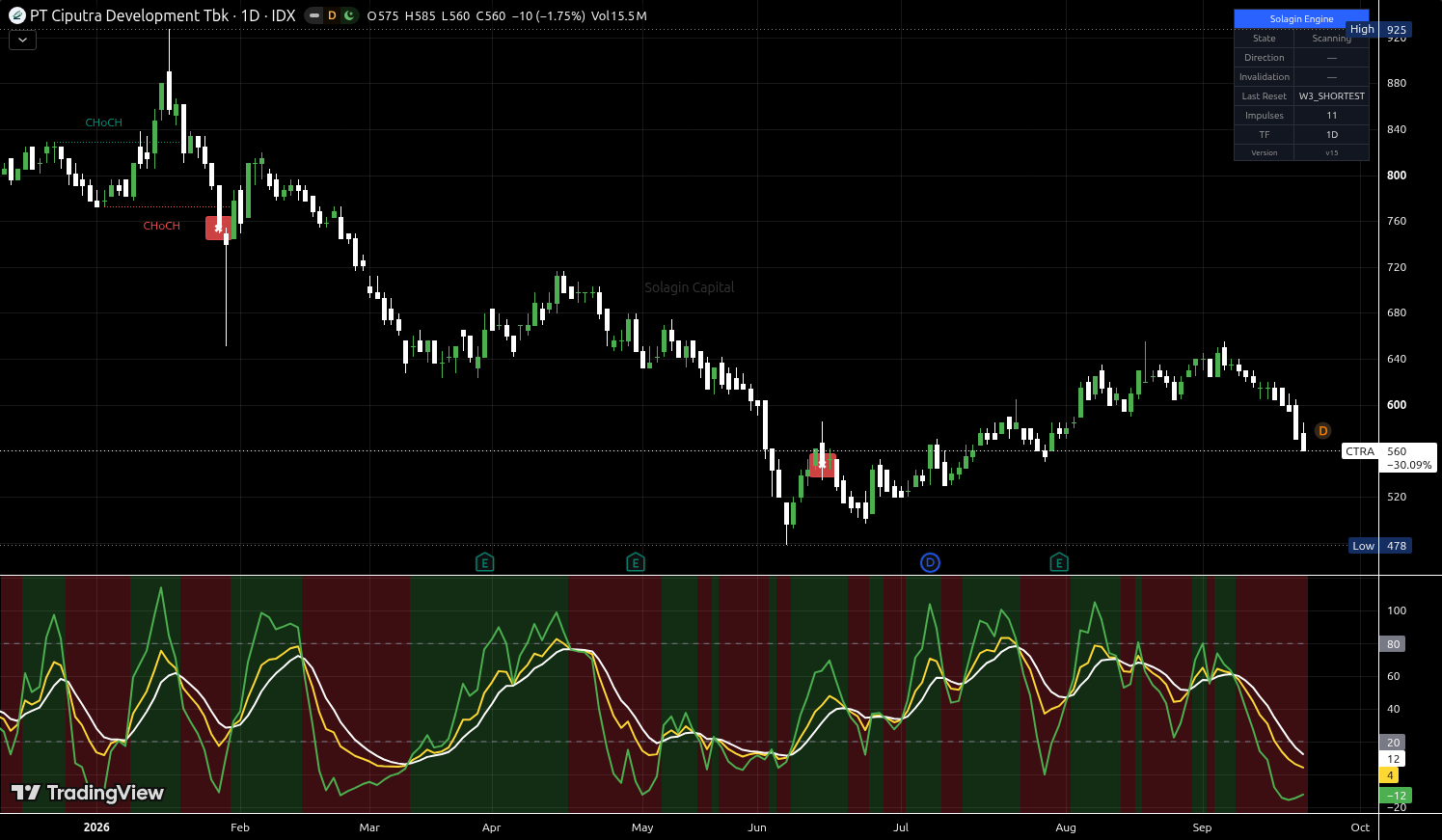Click the -30.09% change label on price scale
The width and height of the screenshot is (1442, 840).
point(1409,465)
